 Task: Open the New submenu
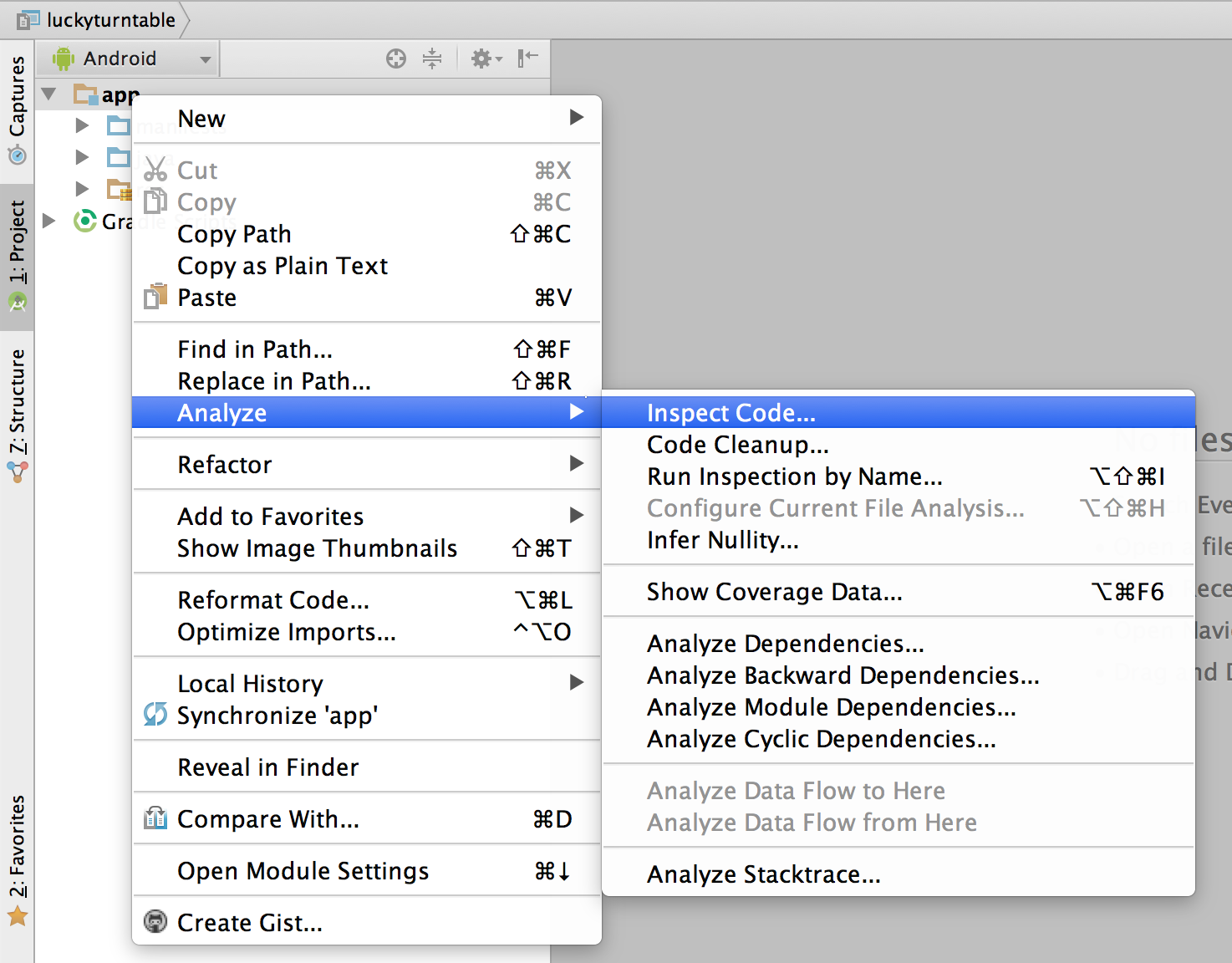click(x=367, y=119)
